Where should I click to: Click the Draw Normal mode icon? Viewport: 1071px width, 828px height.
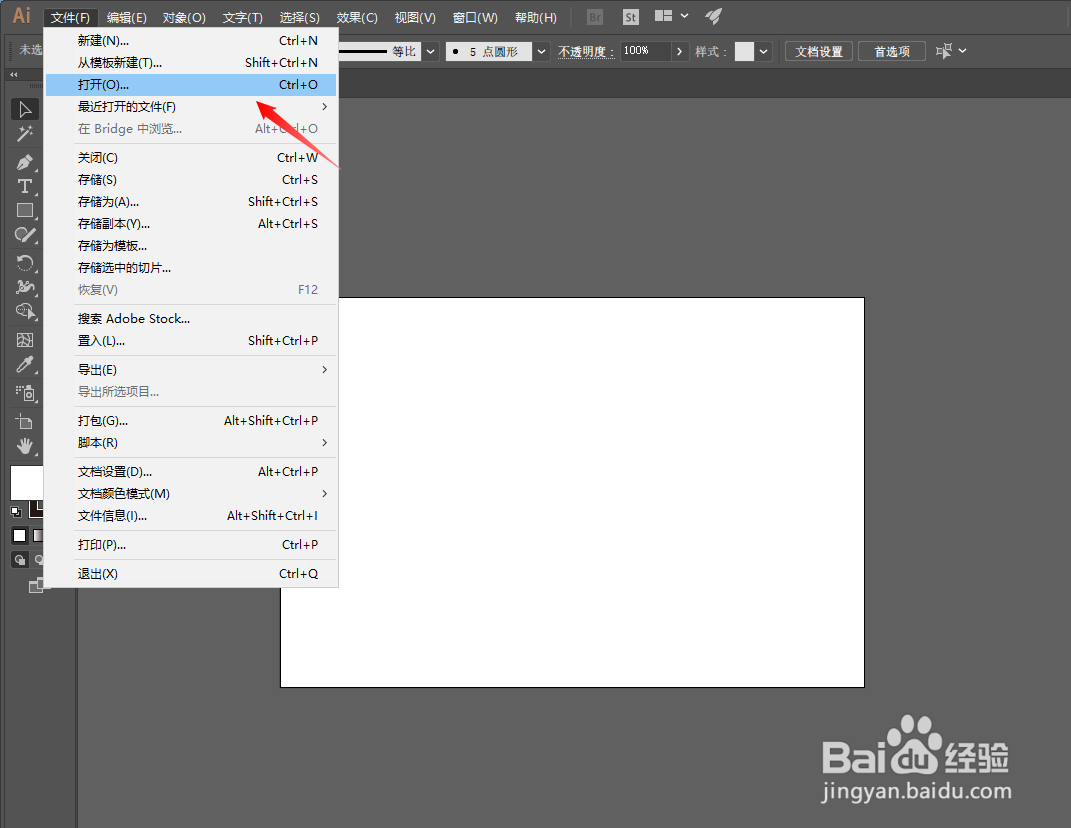coord(20,561)
